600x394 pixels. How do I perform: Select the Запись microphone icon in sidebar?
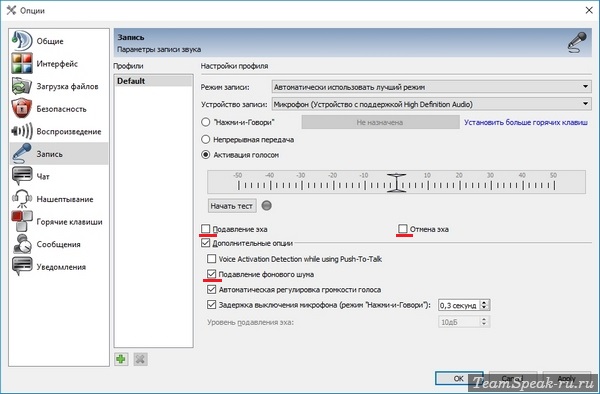click(22, 154)
